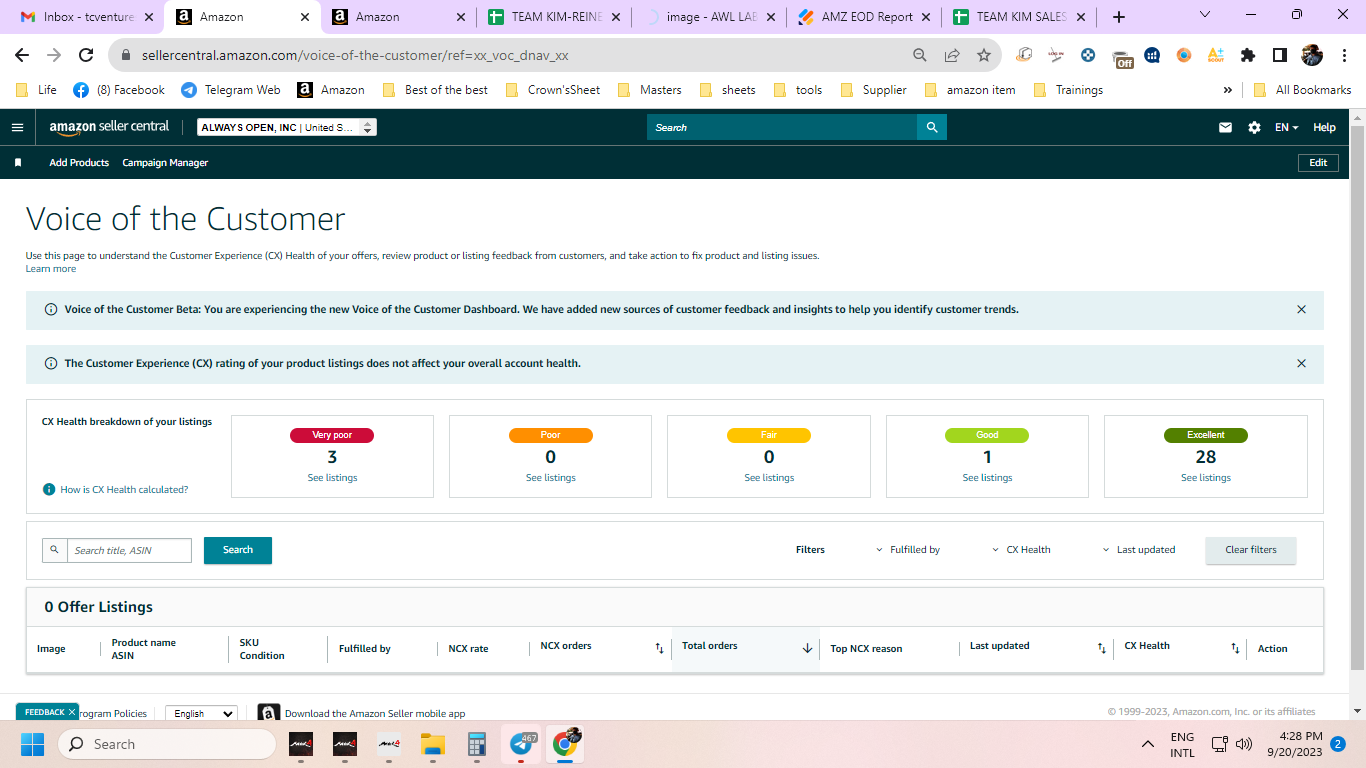This screenshot has width=1366, height=768.
Task: Open the EN language dropdown
Action: (1286, 128)
